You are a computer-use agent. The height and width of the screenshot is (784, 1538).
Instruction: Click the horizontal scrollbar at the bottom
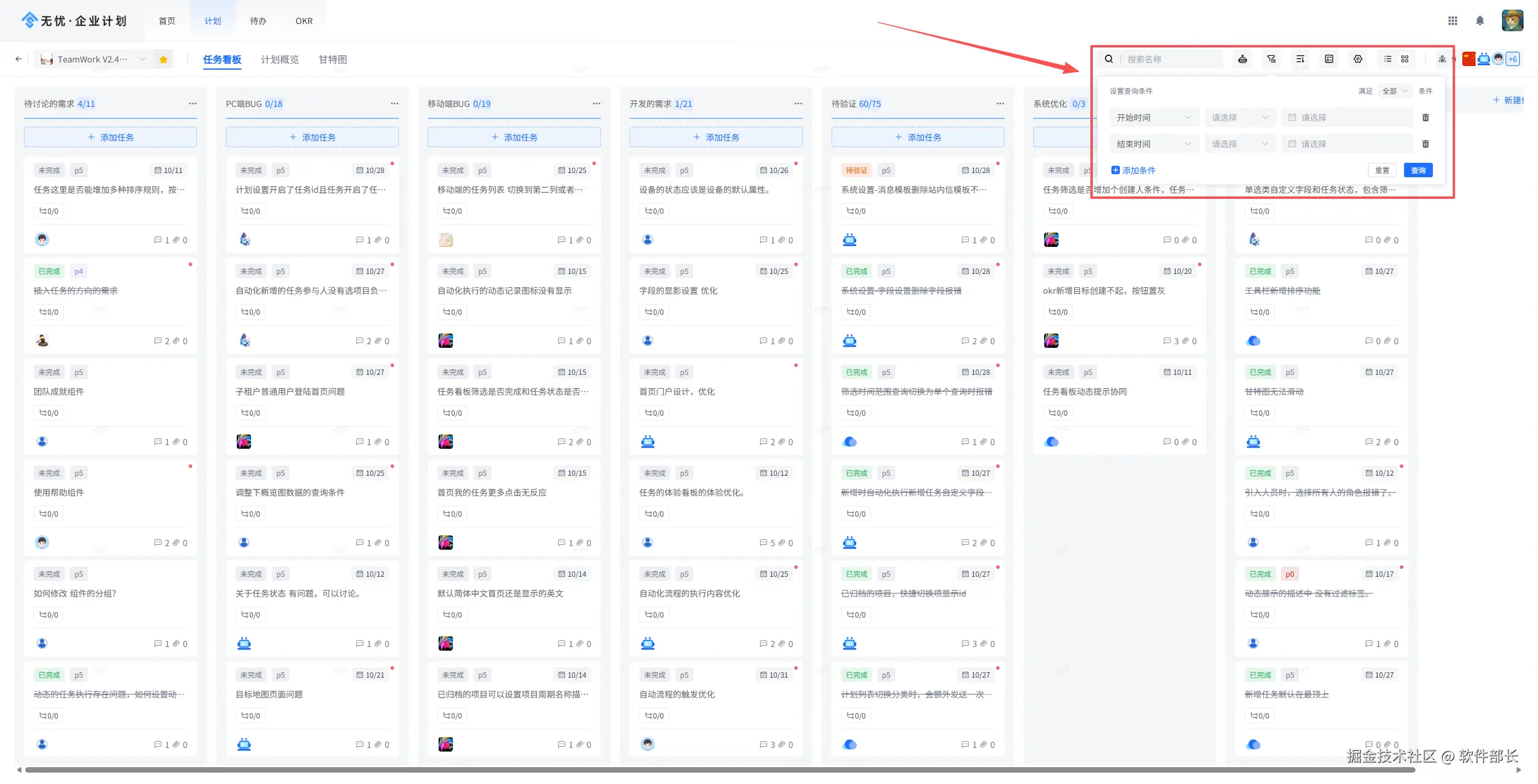(x=721, y=770)
